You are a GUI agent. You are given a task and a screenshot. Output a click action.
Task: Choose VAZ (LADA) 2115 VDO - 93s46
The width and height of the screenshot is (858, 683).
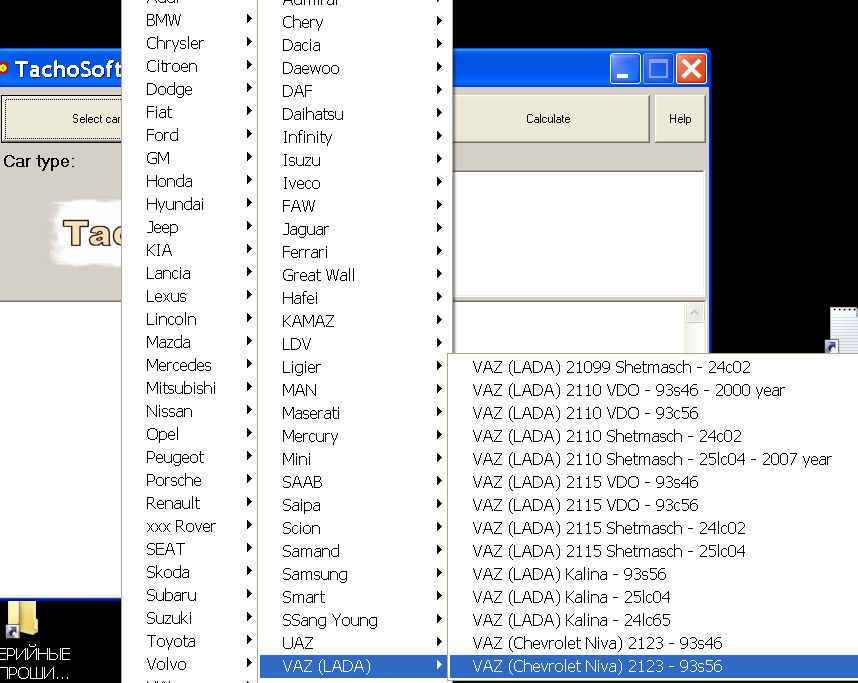coord(654,482)
